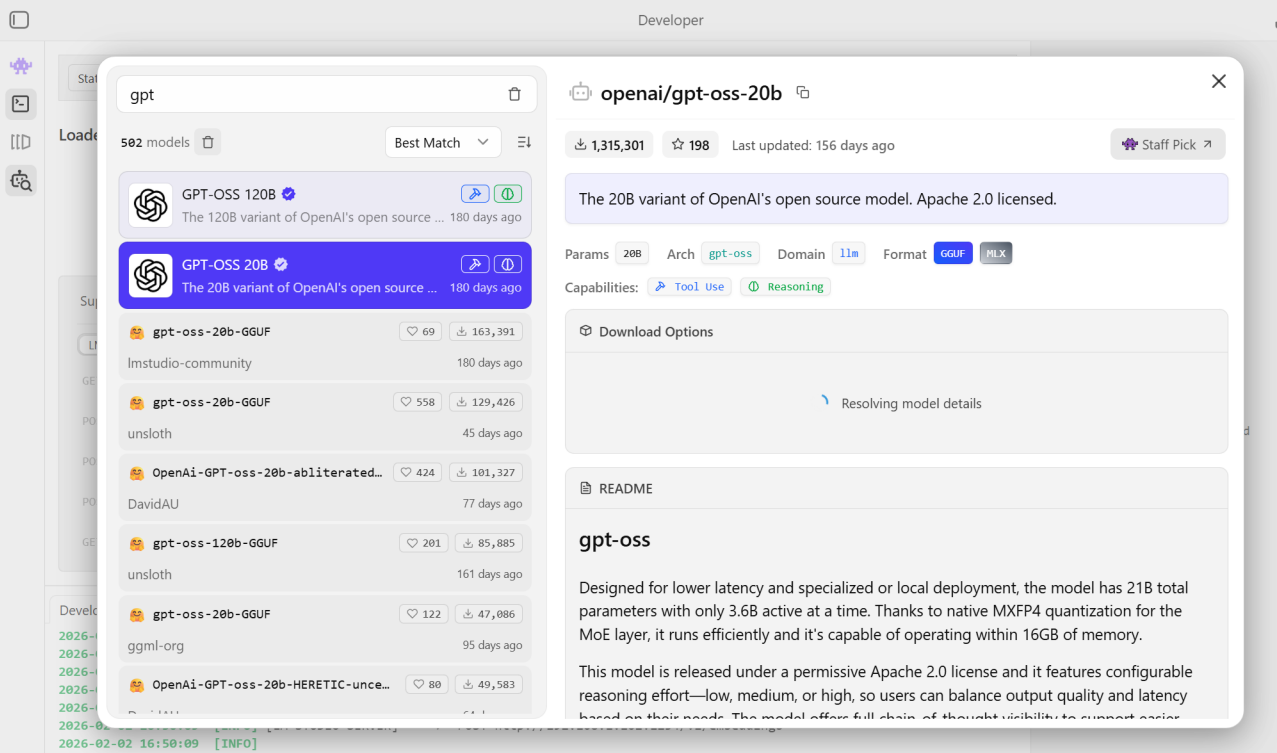Copy the openai/gpt-oss-20b model name
Screen dimensions: 1277x753
pos(802,93)
